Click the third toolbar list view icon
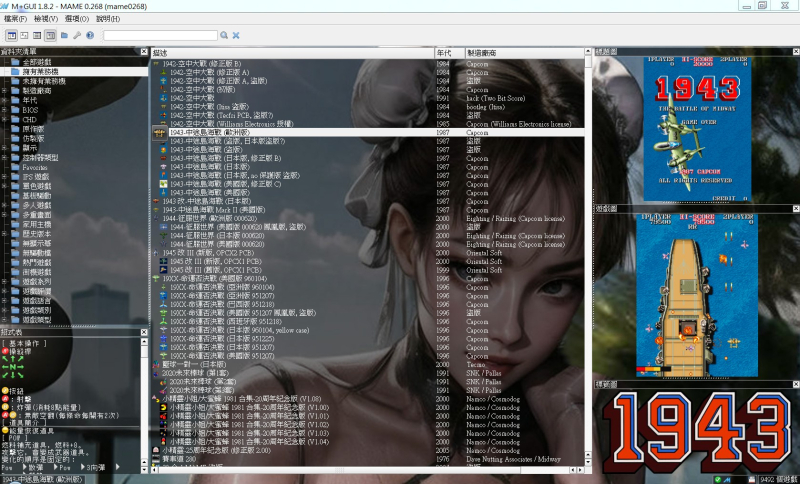800x484 pixels. (37, 35)
